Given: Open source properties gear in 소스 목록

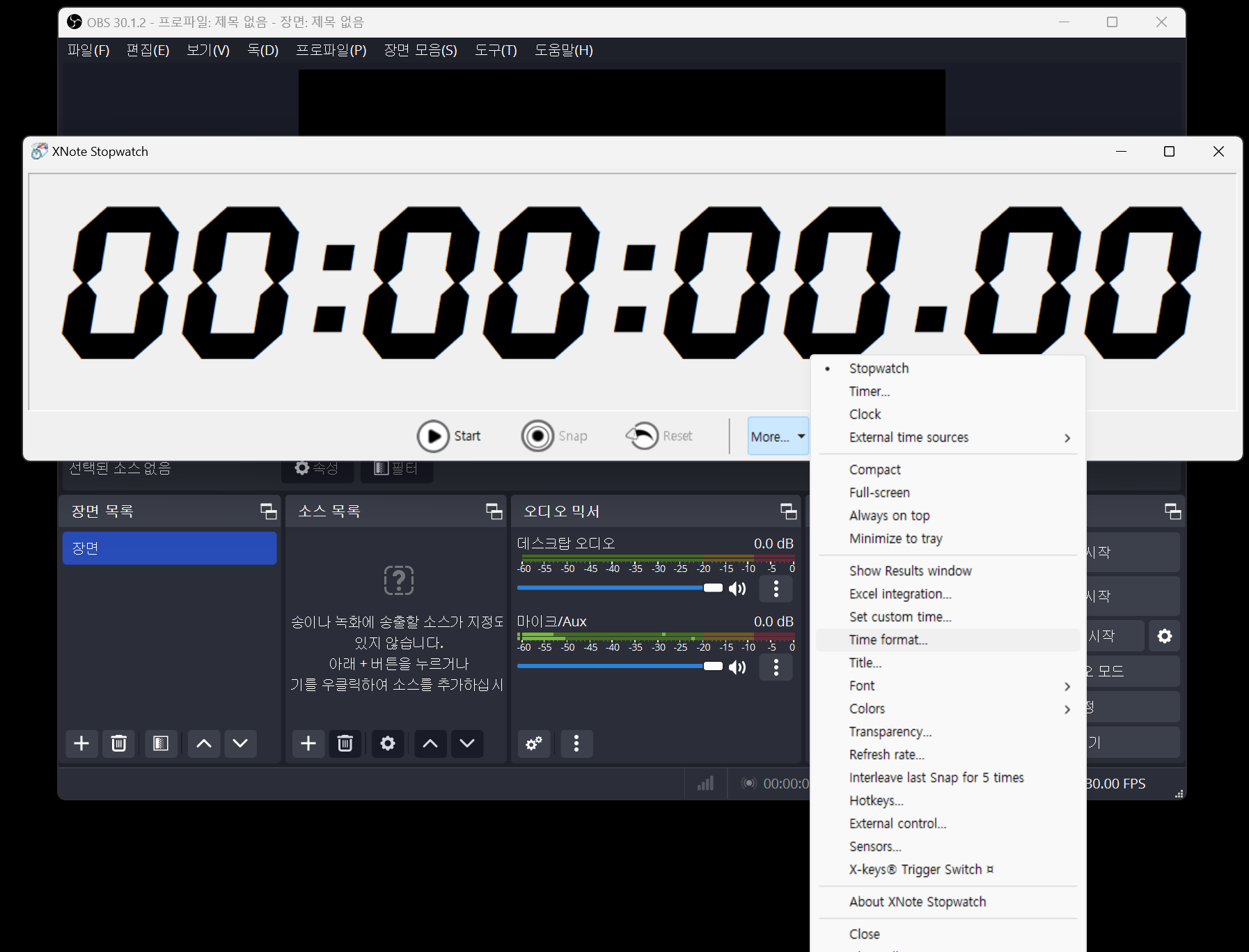Looking at the screenshot, I should coord(388,744).
